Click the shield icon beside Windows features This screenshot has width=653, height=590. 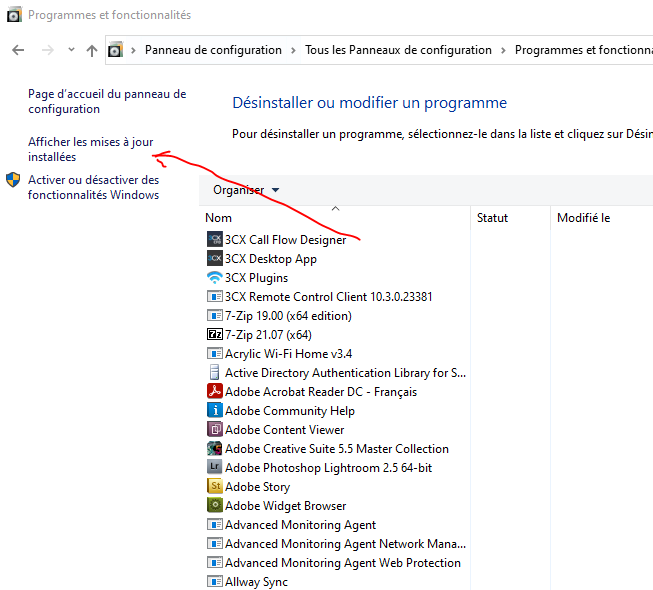(13, 180)
